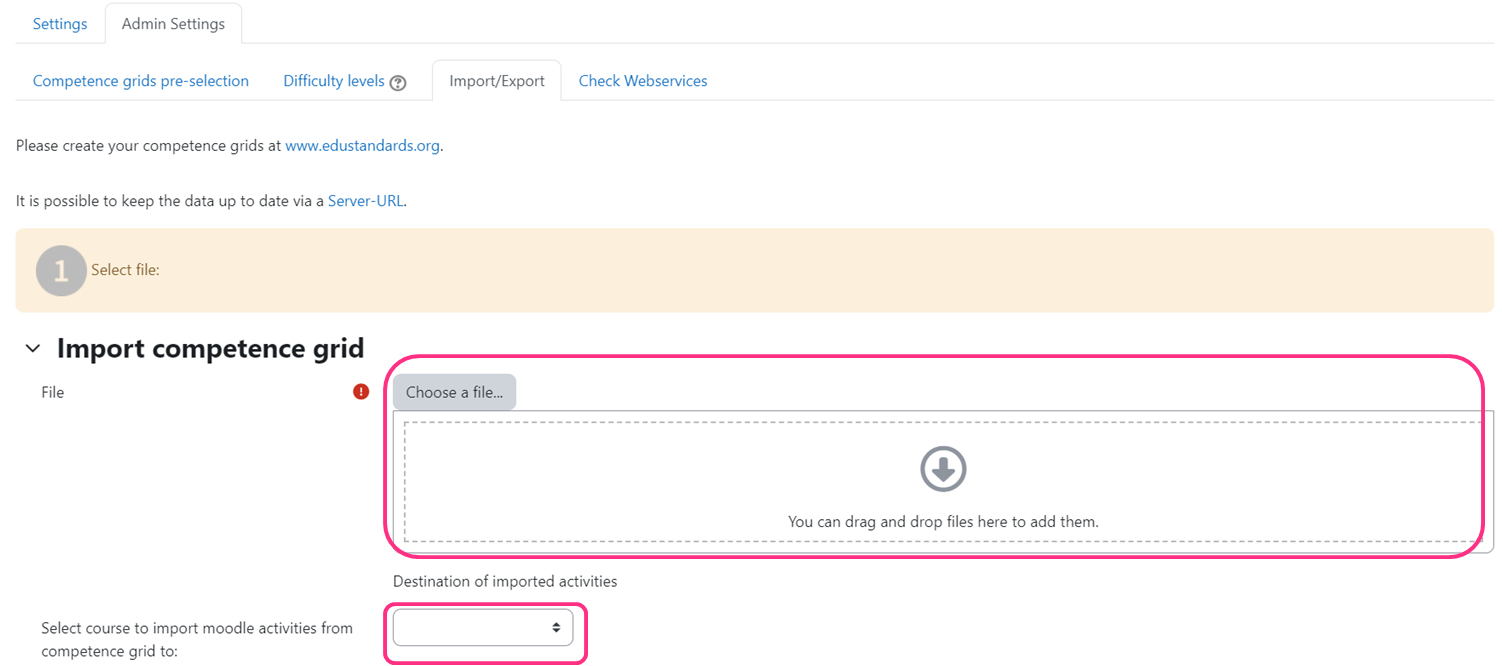
Task: Select the Import/Export tab
Action: (x=497, y=81)
